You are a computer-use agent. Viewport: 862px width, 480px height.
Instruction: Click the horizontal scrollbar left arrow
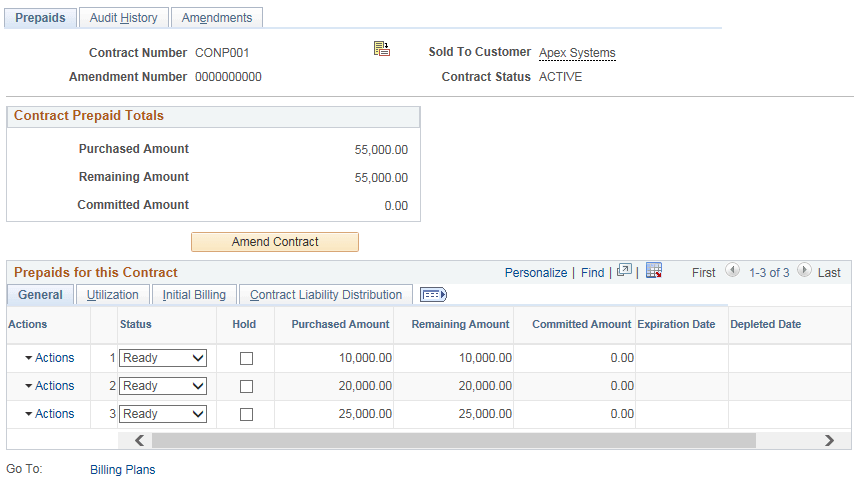click(140, 440)
